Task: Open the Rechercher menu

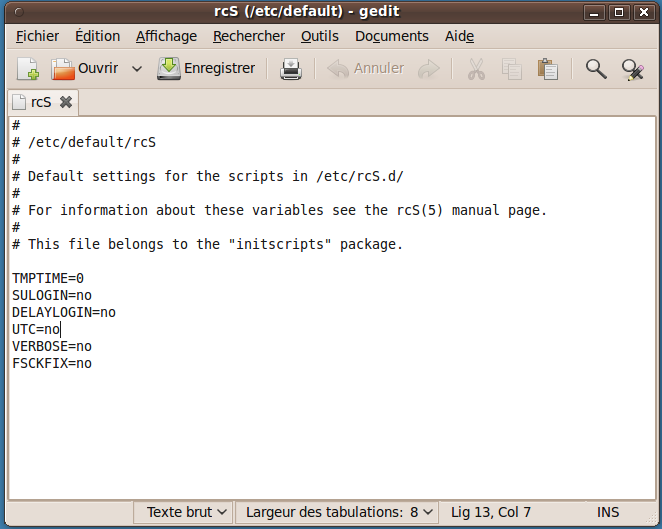Action: coord(249,36)
